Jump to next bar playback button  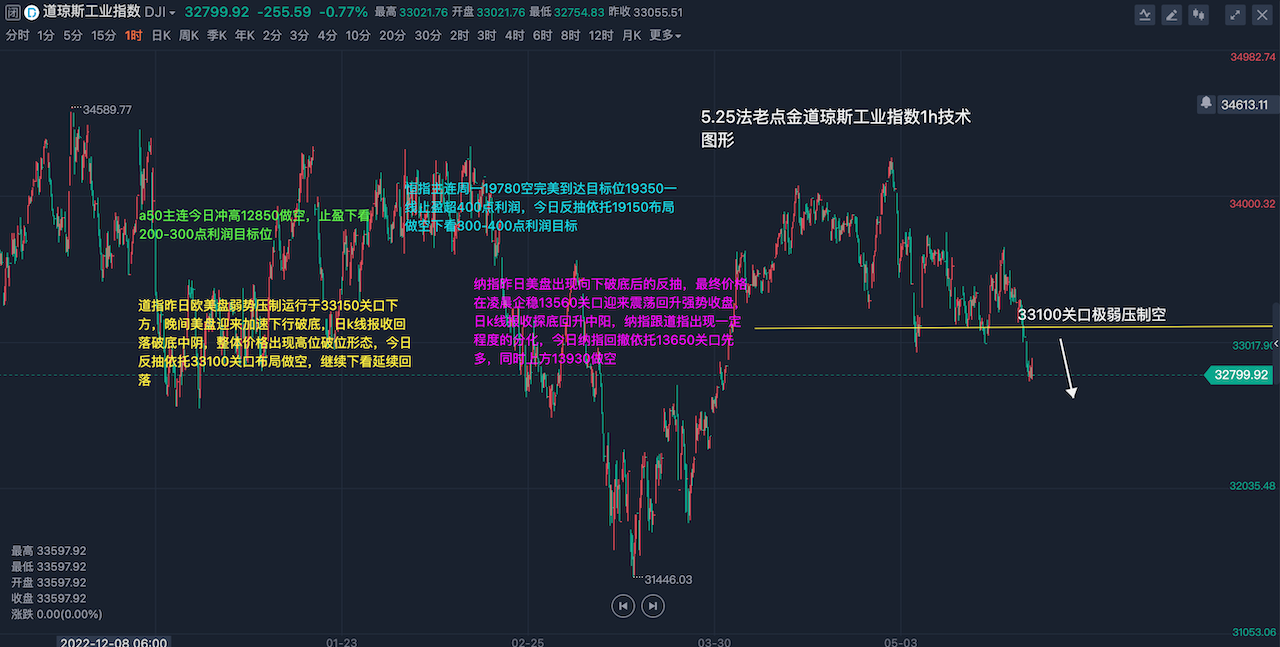tap(652, 605)
